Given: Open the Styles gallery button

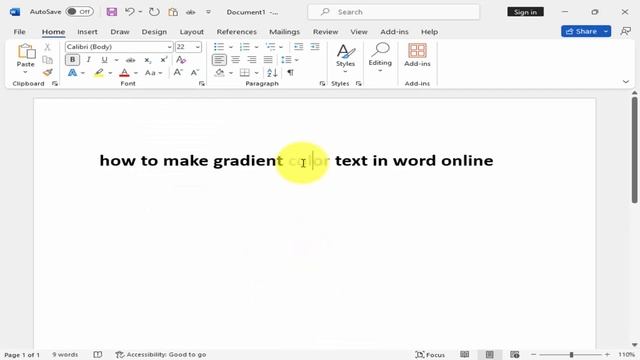Looking at the screenshot, I should [x=345, y=58].
